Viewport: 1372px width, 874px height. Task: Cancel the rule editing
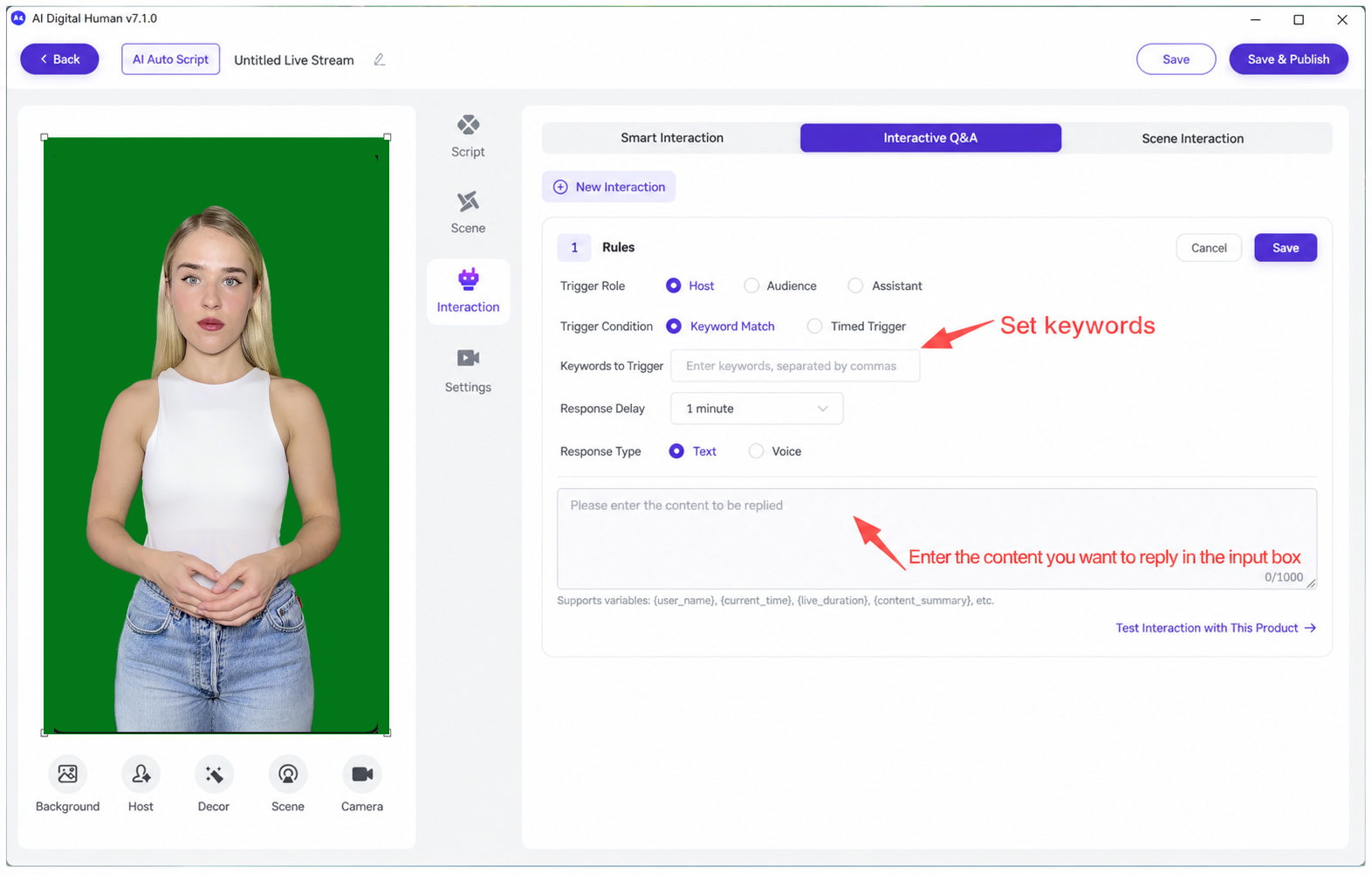(1209, 248)
